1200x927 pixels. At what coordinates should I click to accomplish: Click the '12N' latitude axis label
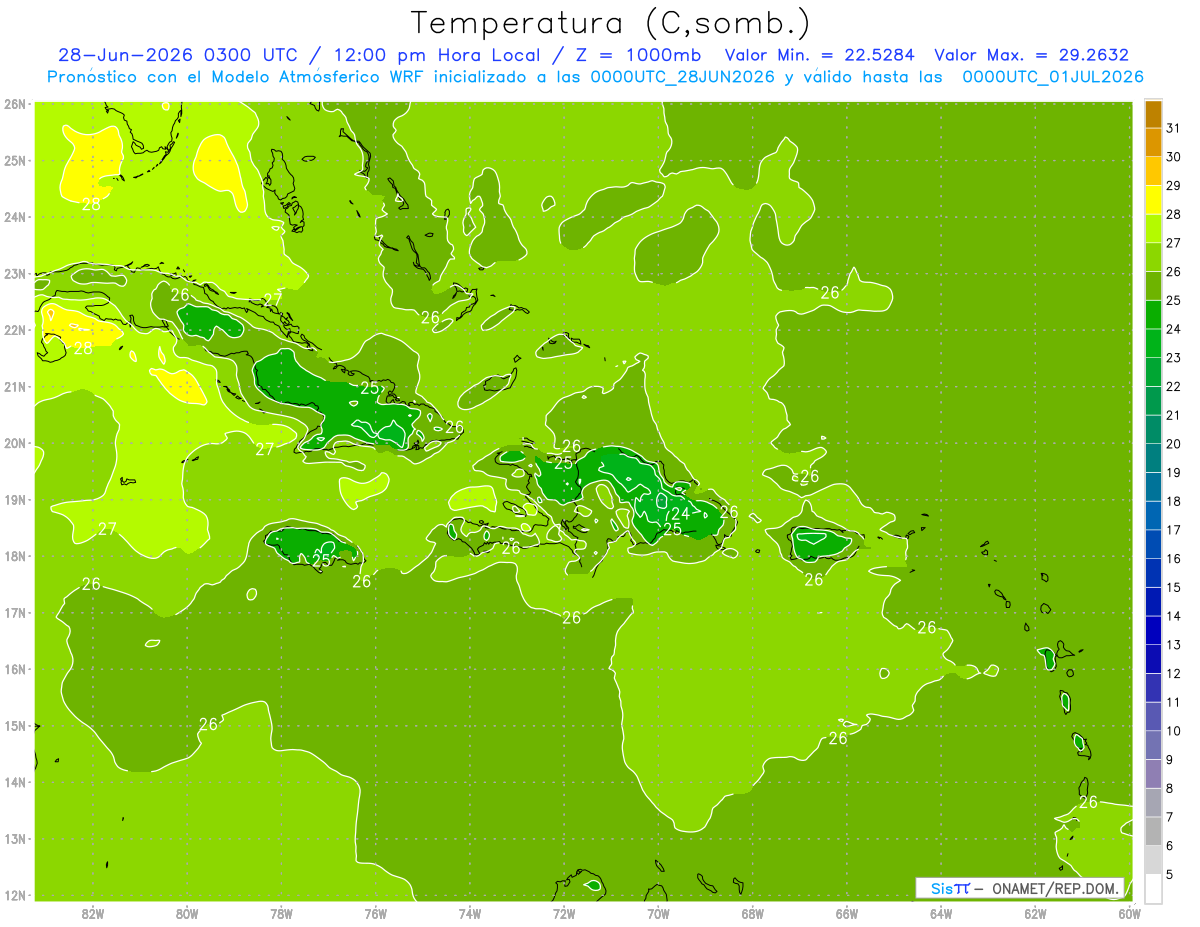click(15, 895)
